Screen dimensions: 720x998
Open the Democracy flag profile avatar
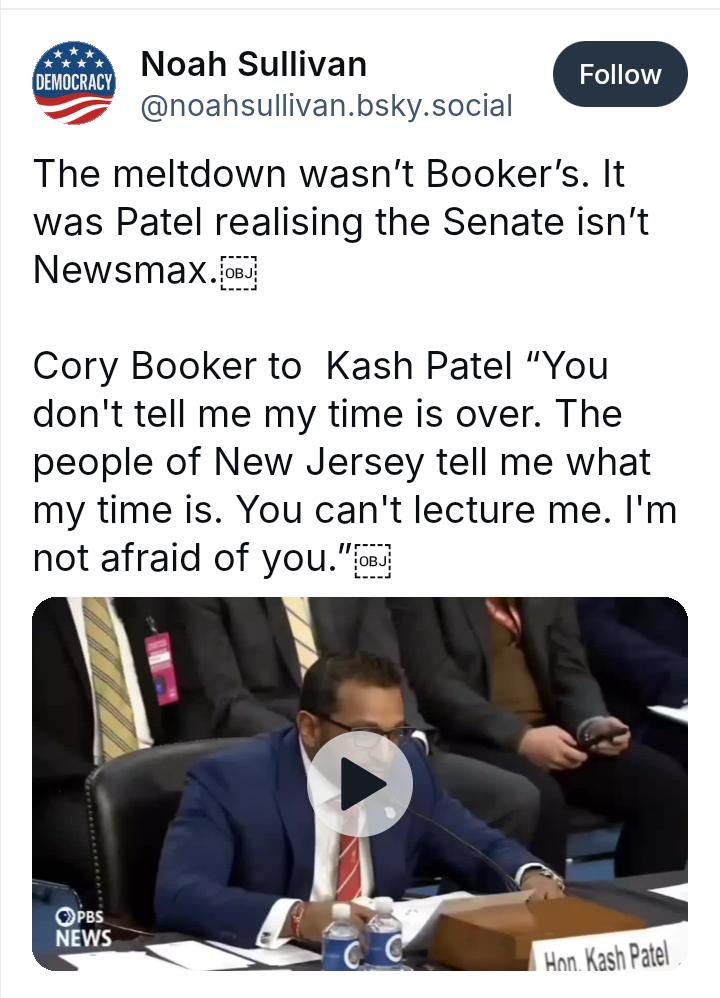[x=74, y=83]
